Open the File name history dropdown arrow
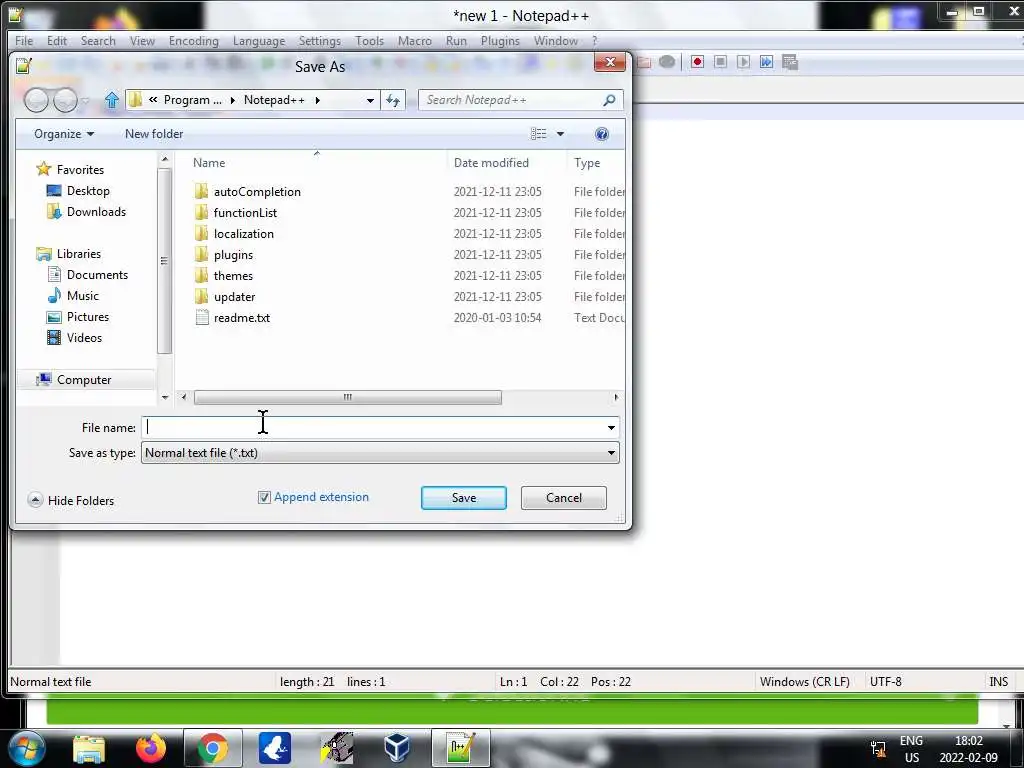The height and width of the screenshot is (768, 1024). pos(611,428)
